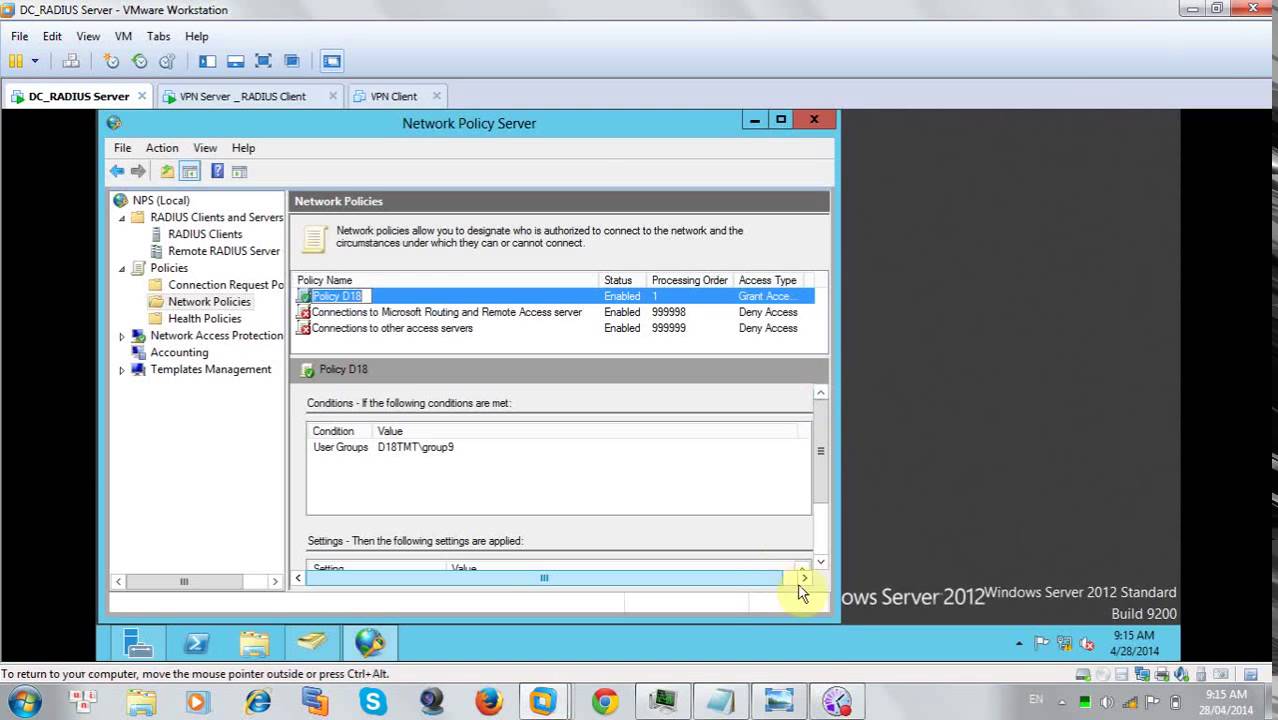
Task: Click the Revert to snapshot icon
Action: point(139,61)
